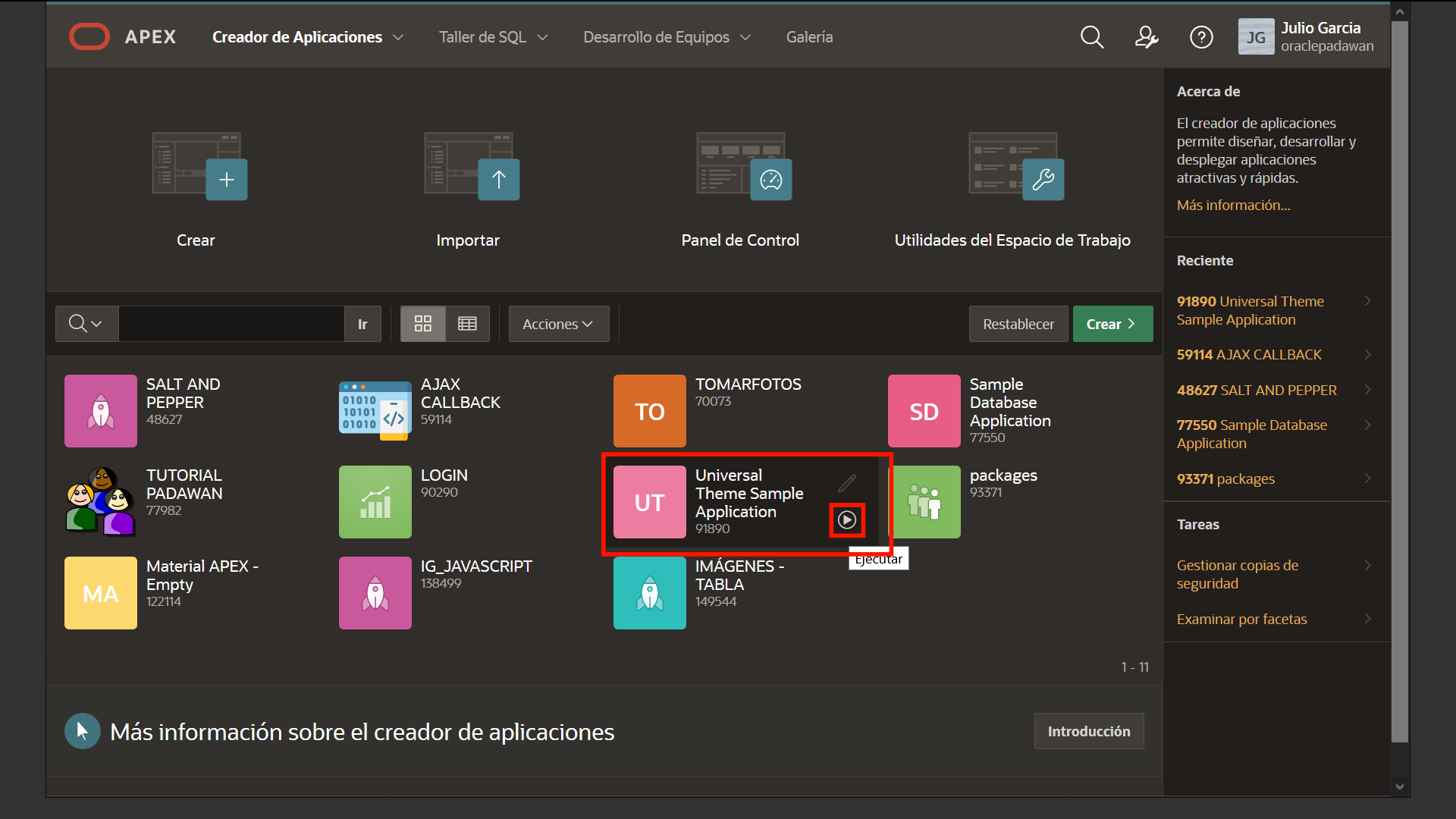Open the Más información link
The width and height of the screenshot is (1456, 819).
(1233, 205)
